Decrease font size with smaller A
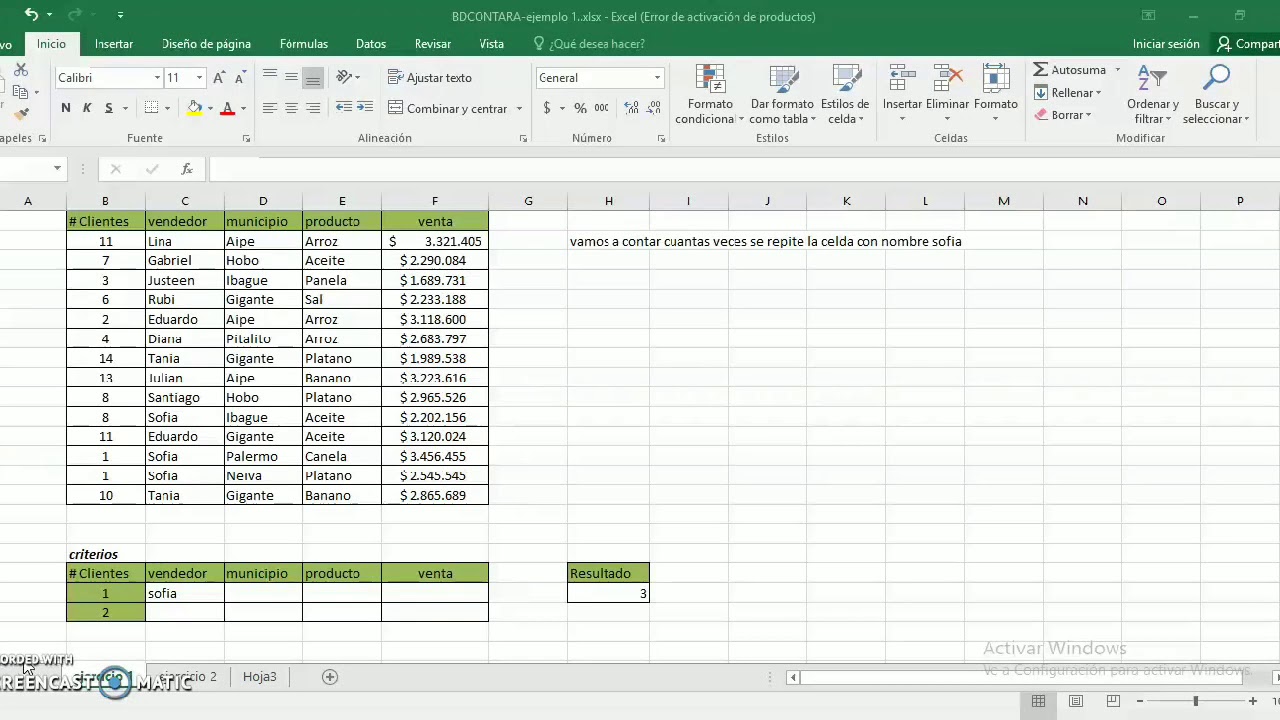This screenshot has width=1280, height=720. click(x=240, y=78)
